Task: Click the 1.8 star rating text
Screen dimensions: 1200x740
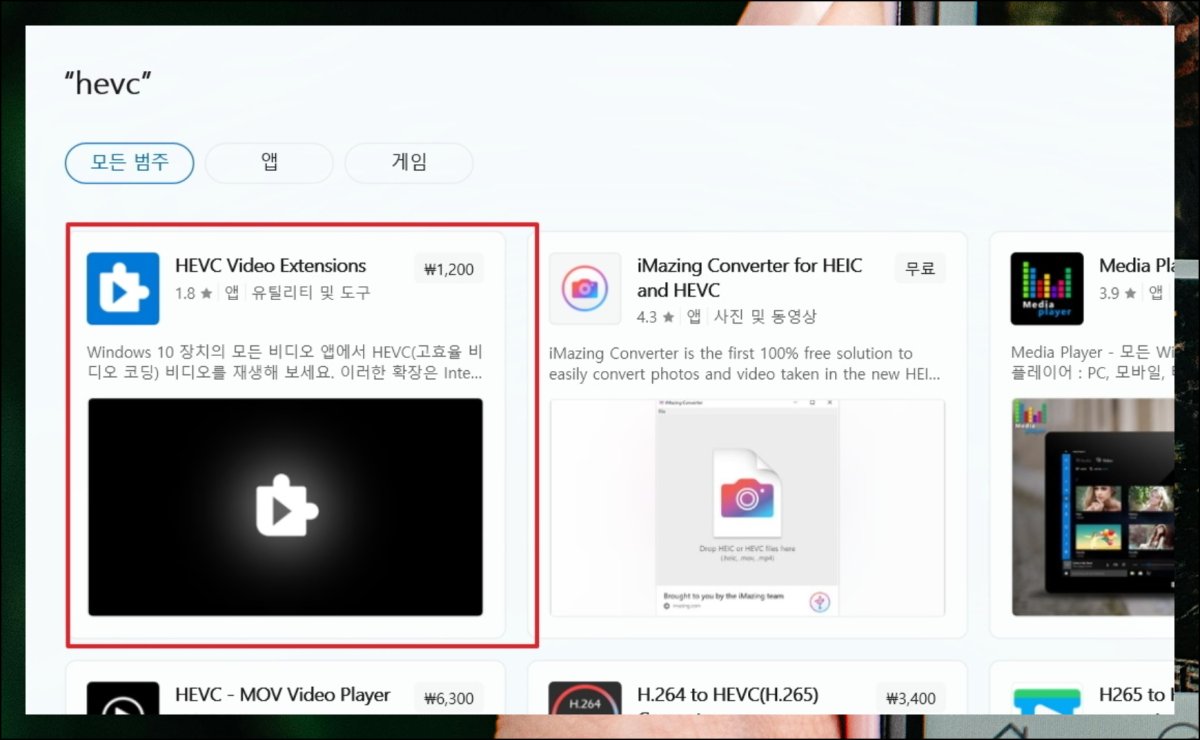Action: tap(193, 293)
